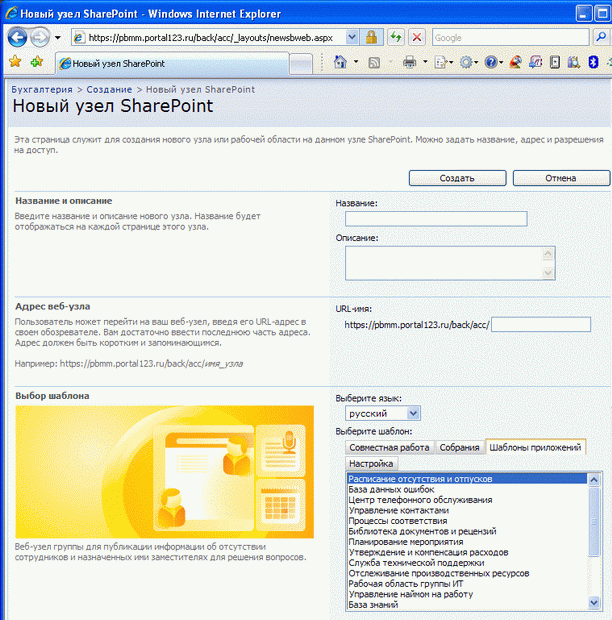The height and width of the screenshot is (620, 612).
Task: Click the template list scrollbar thumb
Action: 594,522
